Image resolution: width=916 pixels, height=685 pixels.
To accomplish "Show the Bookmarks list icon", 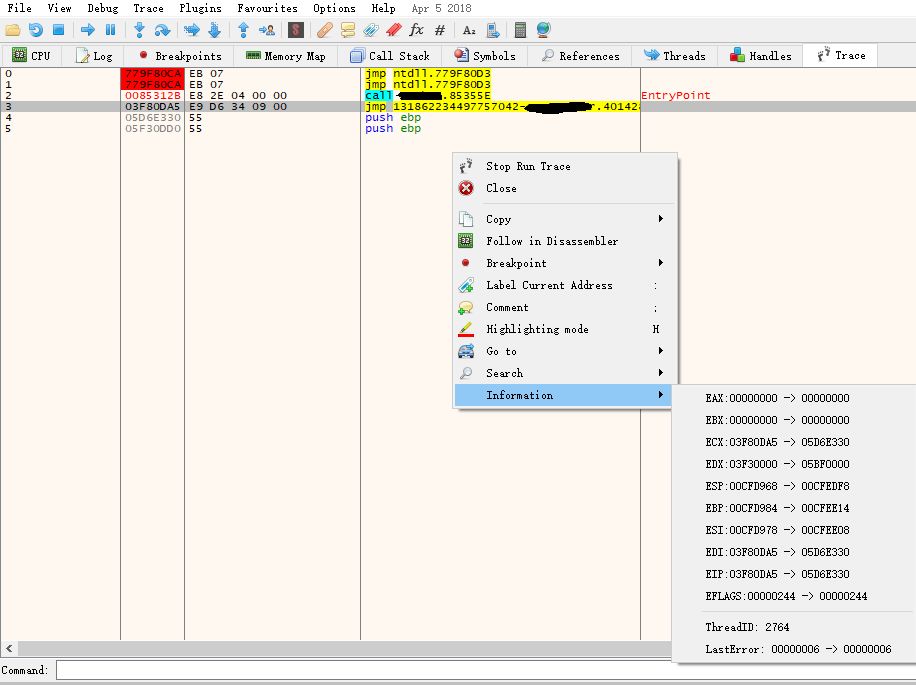I will pyautogui.click(x=394, y=30).
